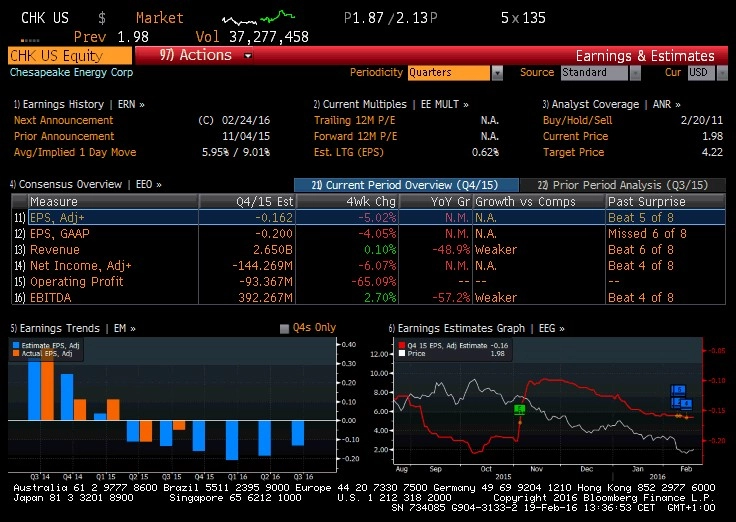Click the intraday sparkline chart in the header
Viewport: 736px width, 522px height.
258,18
